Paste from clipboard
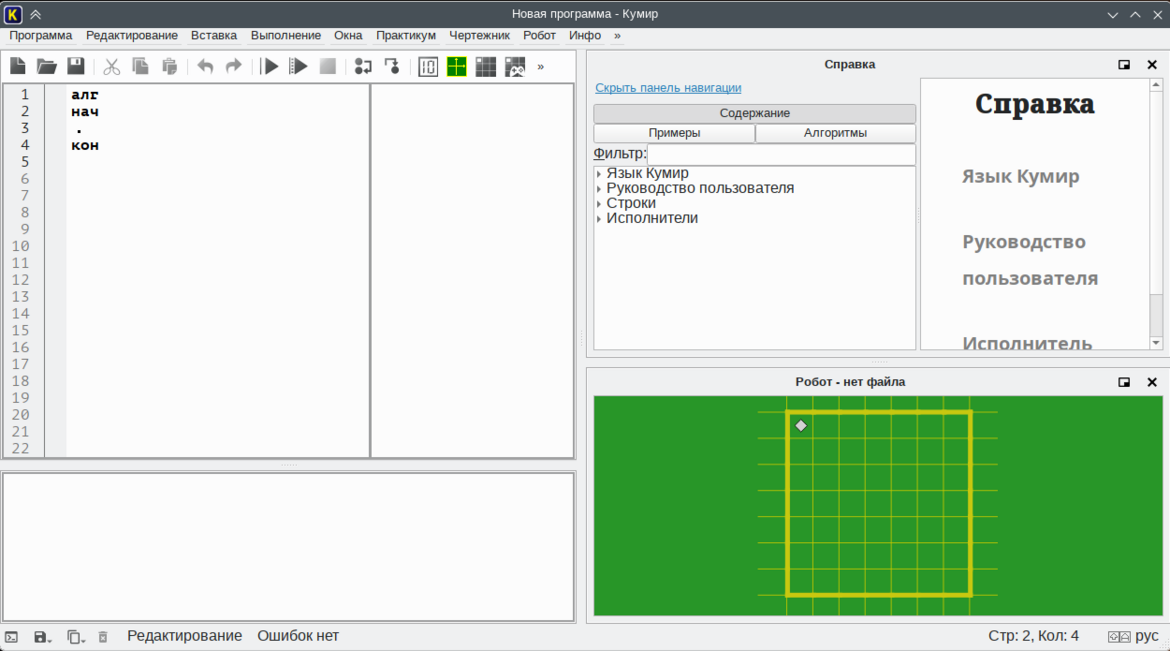This screenshot has width=1170, height=651. (x=170, y=66)
